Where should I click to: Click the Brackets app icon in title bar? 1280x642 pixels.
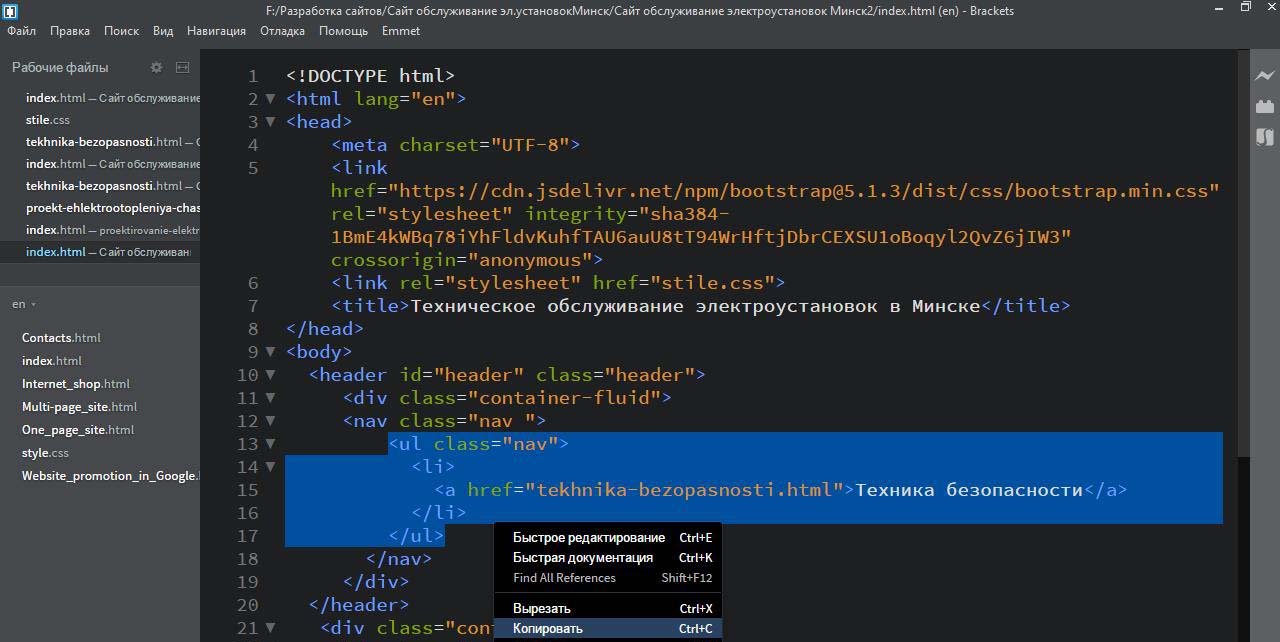click(x=9, y=11)
